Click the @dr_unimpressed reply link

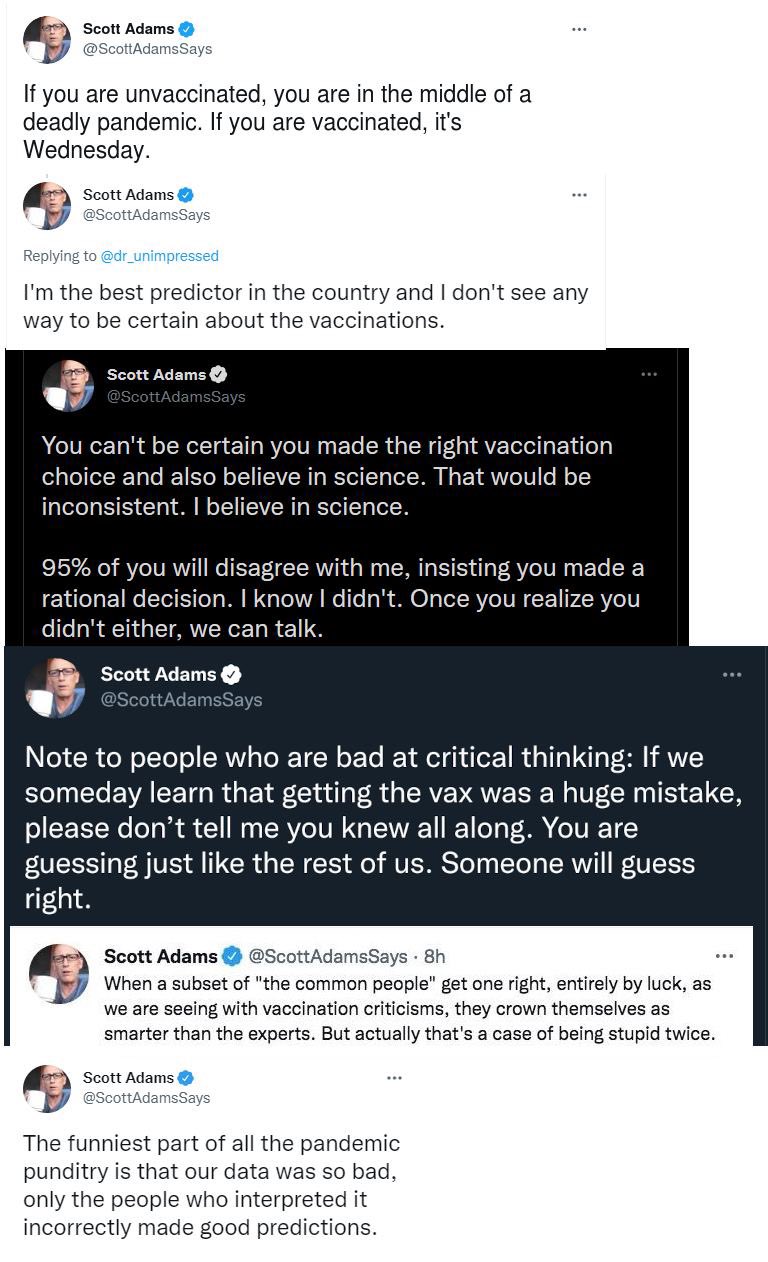click(x=160, y=256)
